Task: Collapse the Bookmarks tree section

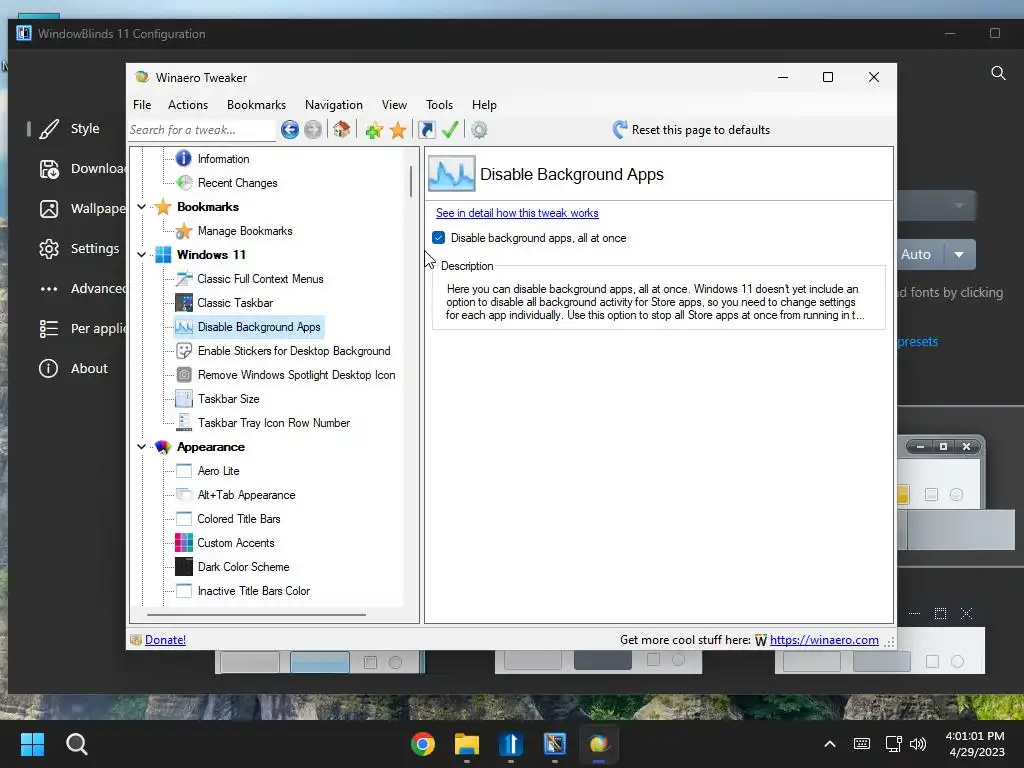Action: (x=141, y=207)
